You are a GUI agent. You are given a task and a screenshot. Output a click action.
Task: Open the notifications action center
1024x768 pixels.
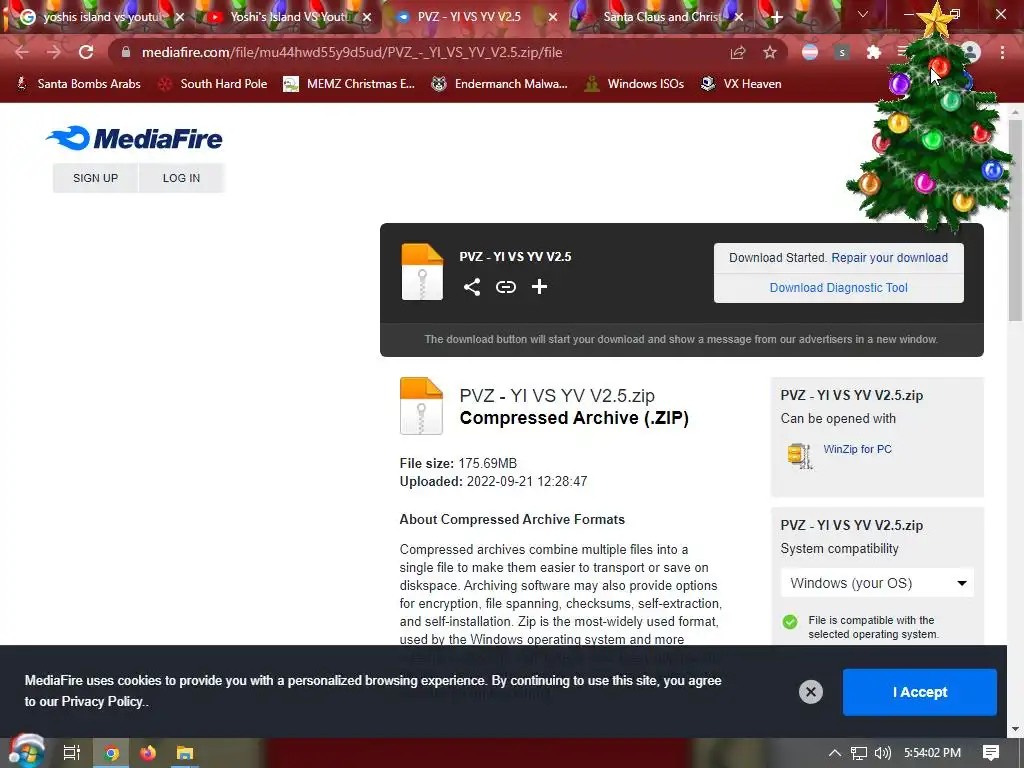(x=991, y=753)
